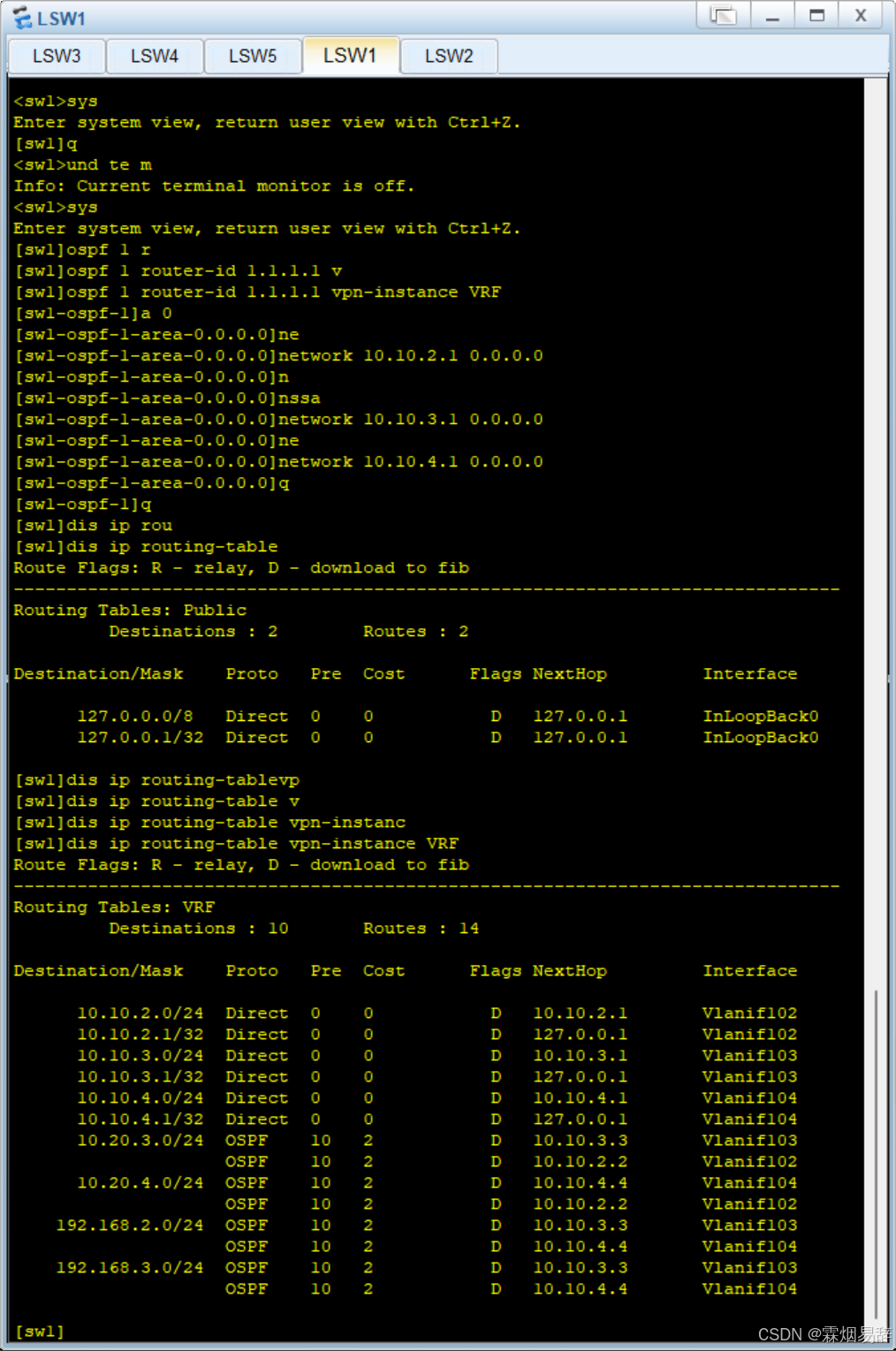Viewport: 896px width, 1351px height.
Task: Switch to the LSW2 tab
Action: click(x=449, y=56)
